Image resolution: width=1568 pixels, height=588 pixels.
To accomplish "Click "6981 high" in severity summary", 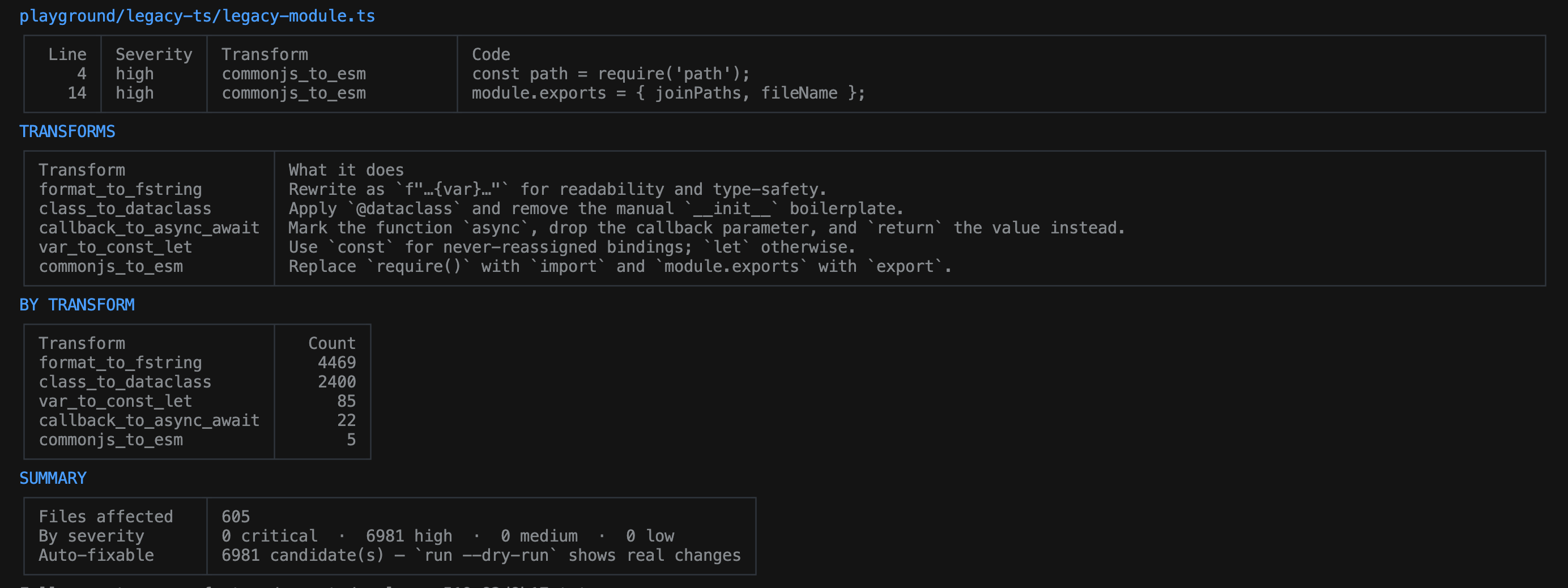I will coord(409,536).
